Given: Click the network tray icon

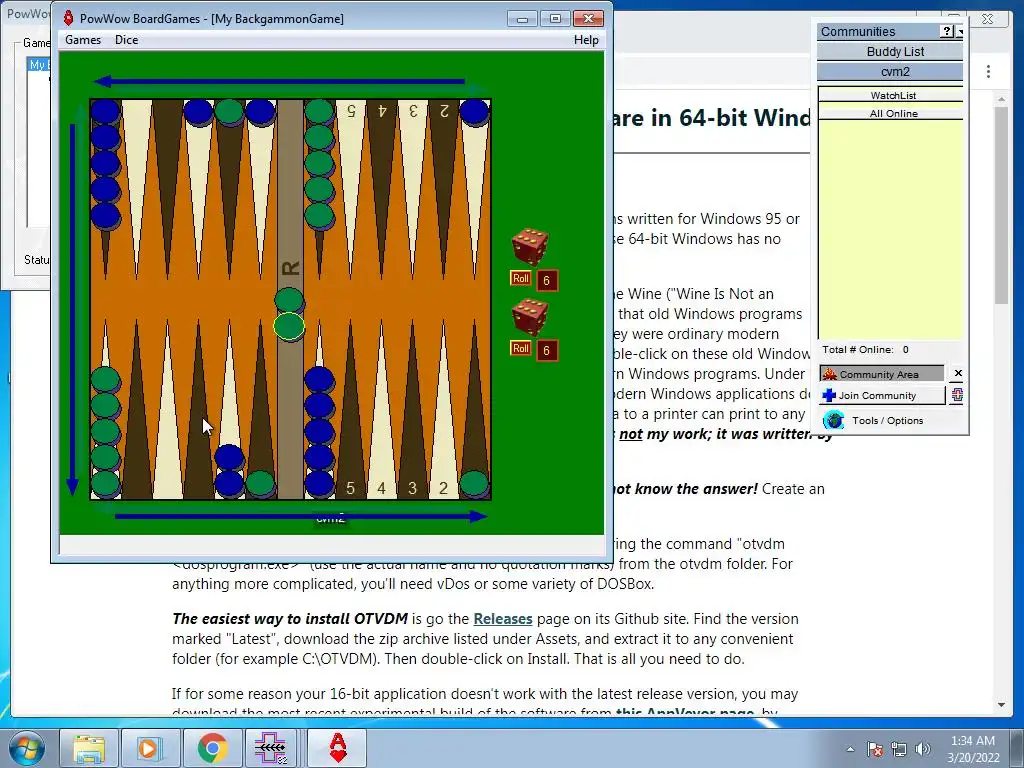Looking at the screenshot, I should click(x=899, y=749).
